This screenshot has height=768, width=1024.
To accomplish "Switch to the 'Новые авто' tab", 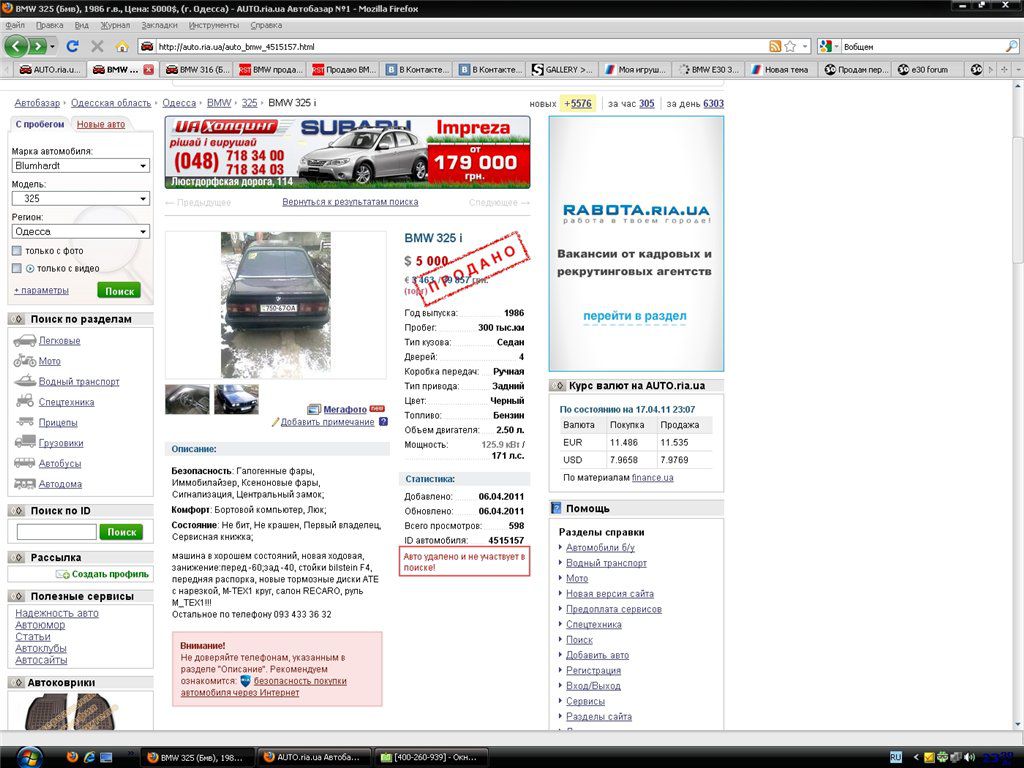I will click(x=101, y=124).
